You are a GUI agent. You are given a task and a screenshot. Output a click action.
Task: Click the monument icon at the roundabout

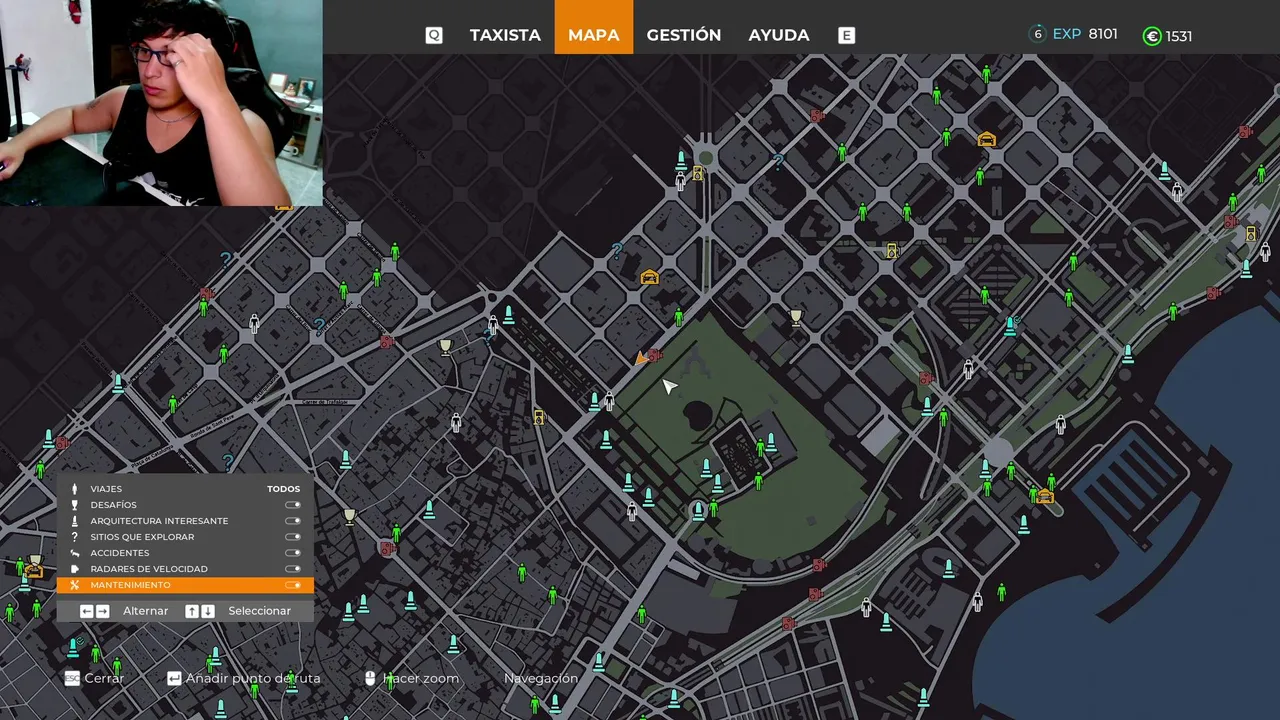point(681,160)
